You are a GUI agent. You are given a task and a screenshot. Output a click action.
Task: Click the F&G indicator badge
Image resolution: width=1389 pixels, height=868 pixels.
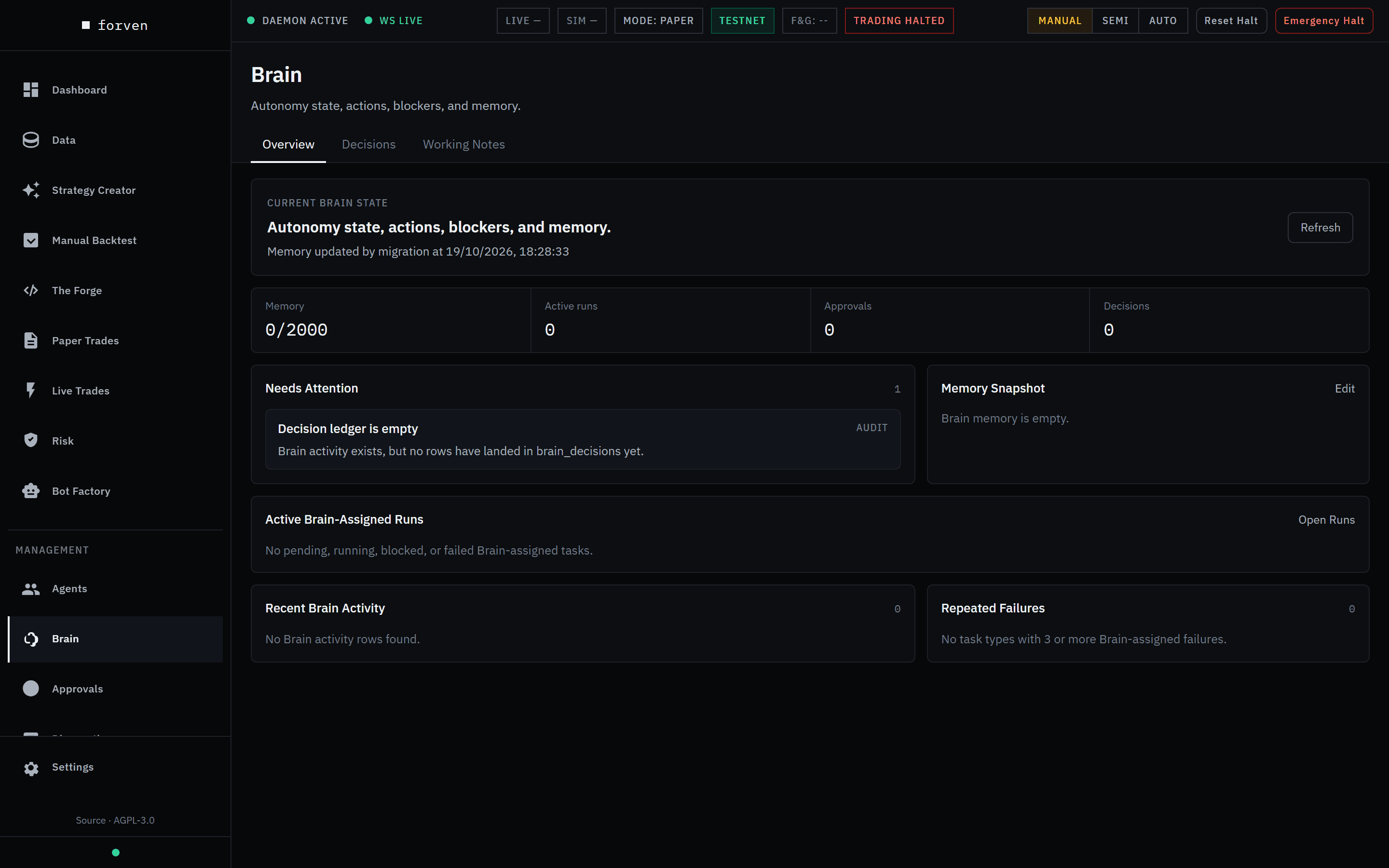pos(809,21)
